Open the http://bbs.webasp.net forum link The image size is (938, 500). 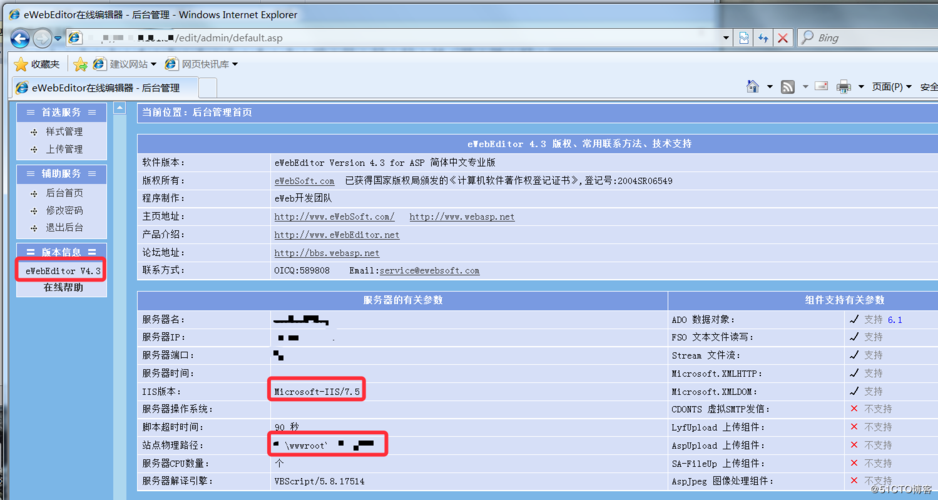pyautogui.click(x=327, y=252)
